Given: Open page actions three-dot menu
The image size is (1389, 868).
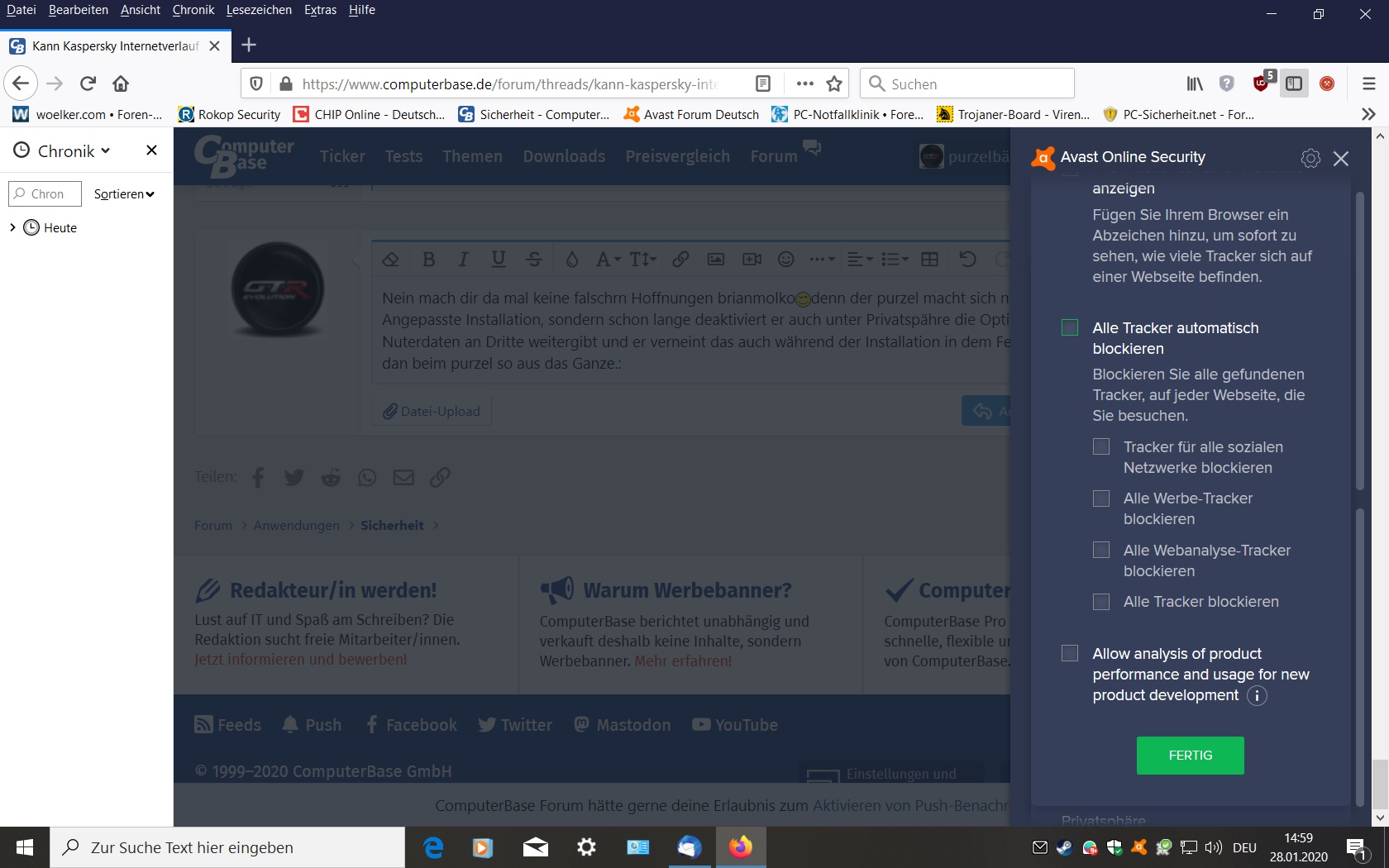Looking at the screenshot, I should [804, 83].
